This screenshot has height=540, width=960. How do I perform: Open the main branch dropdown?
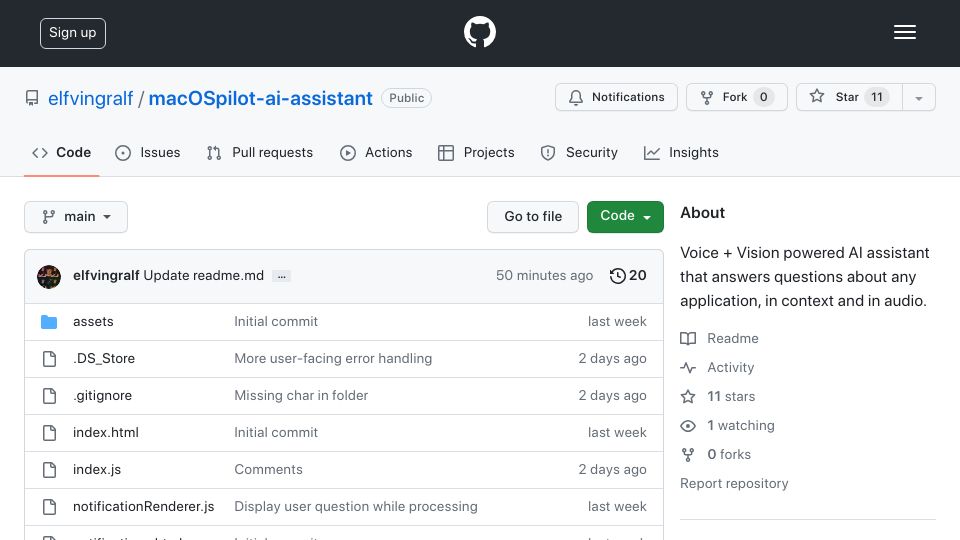coord(76,217)
